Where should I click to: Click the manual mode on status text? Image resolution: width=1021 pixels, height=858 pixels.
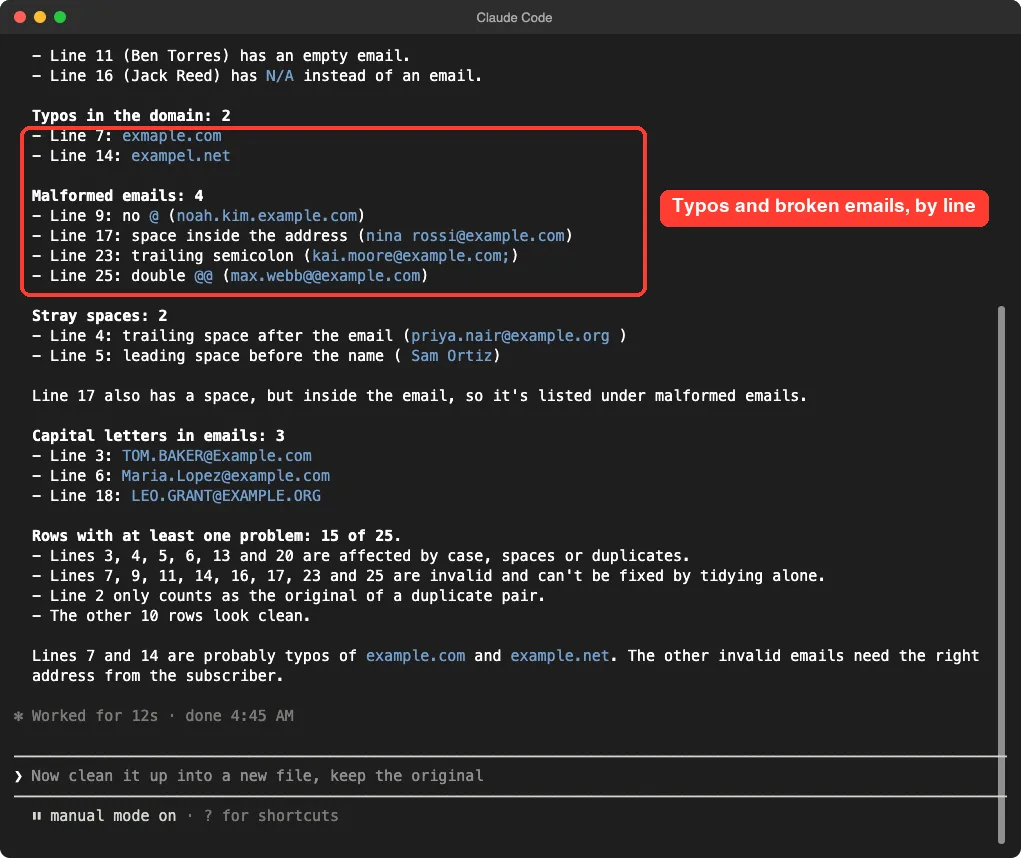(x=113, y=816)
